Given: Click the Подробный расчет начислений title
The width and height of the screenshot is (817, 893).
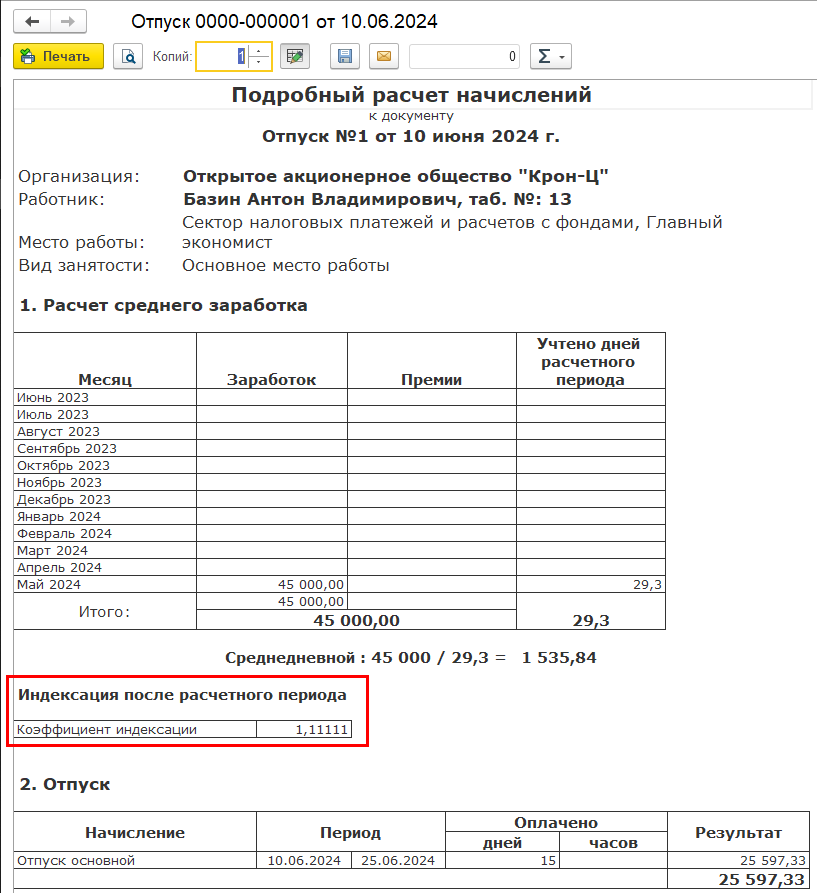Looking at the screenshot, I should 412,95.
